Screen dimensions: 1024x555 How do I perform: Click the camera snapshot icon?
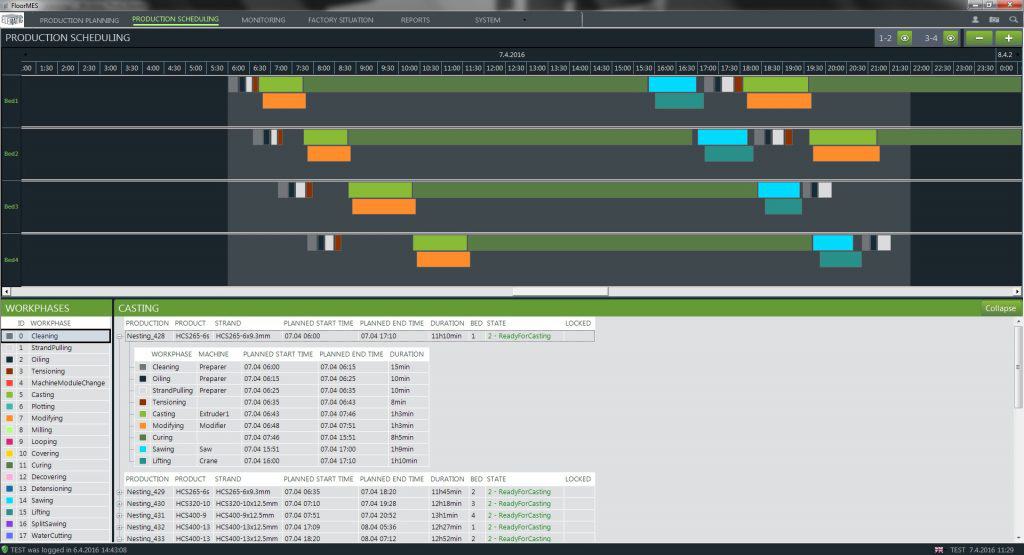[993, 20]
